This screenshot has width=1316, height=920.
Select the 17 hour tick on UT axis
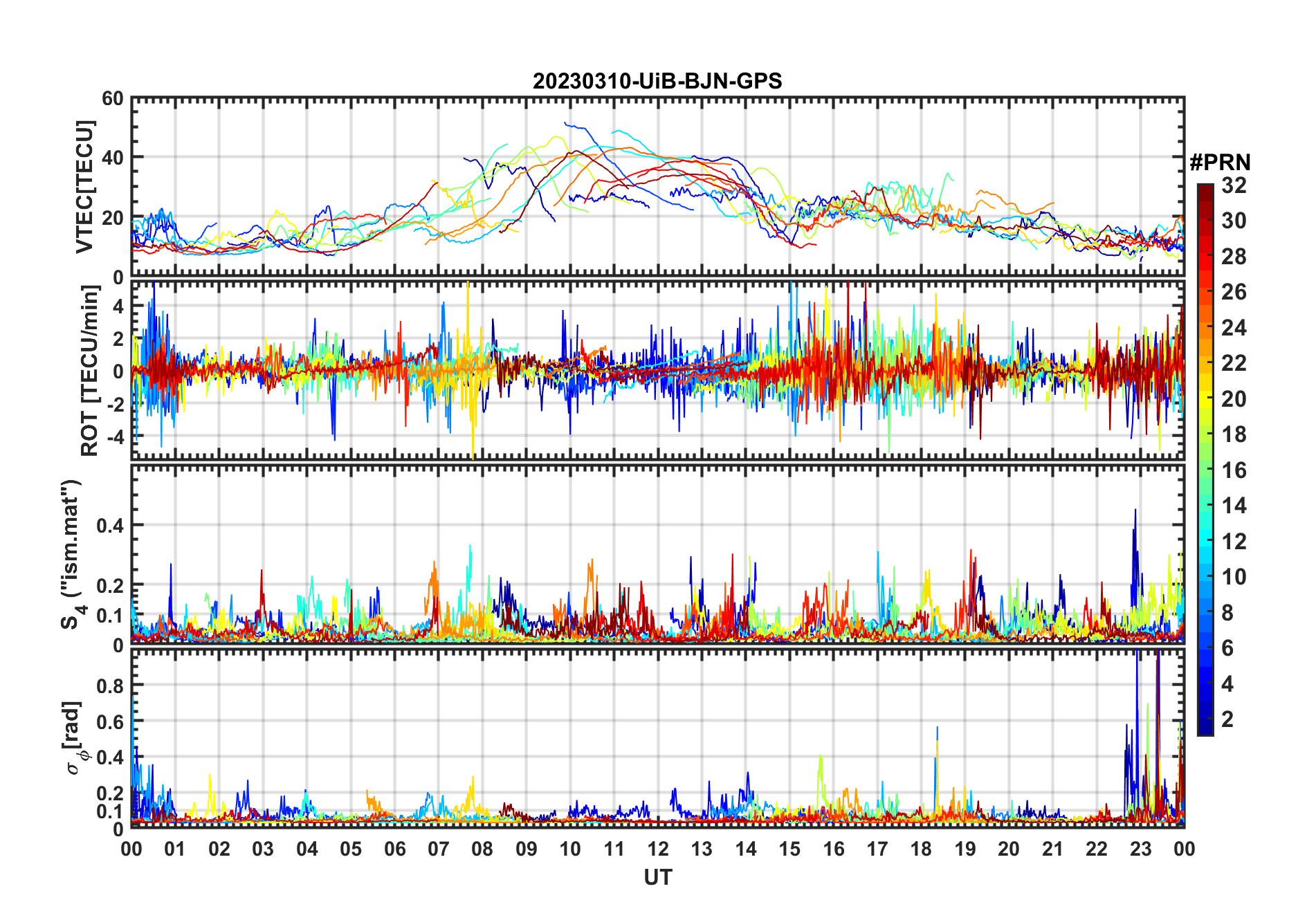tap(877, 849)
